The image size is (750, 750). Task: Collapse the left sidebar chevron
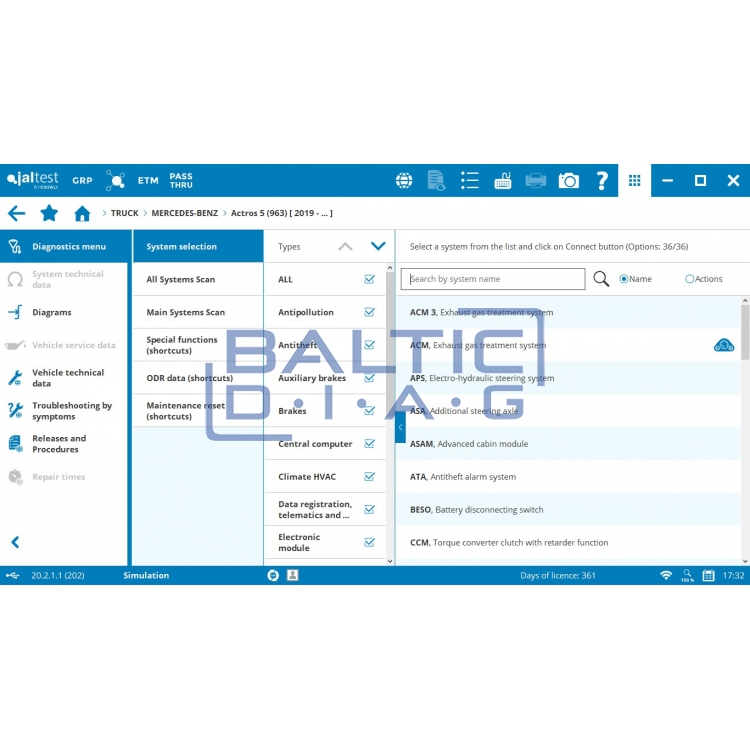15,542
